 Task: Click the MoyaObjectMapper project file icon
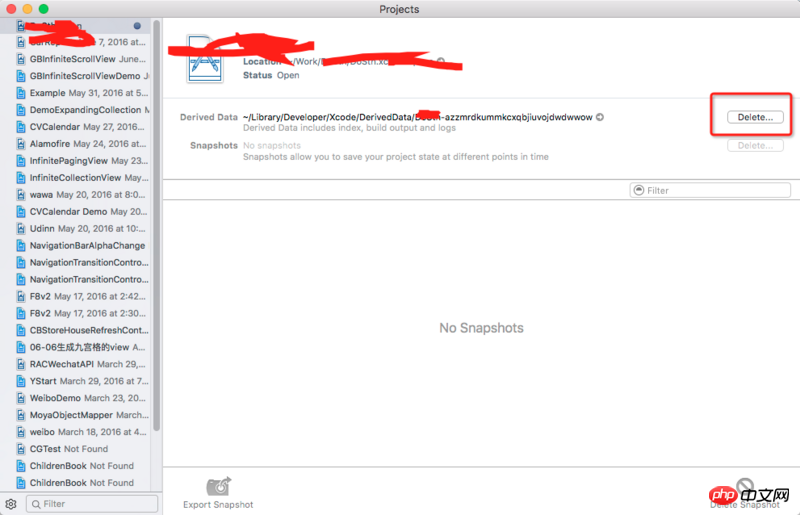point(21,415)
